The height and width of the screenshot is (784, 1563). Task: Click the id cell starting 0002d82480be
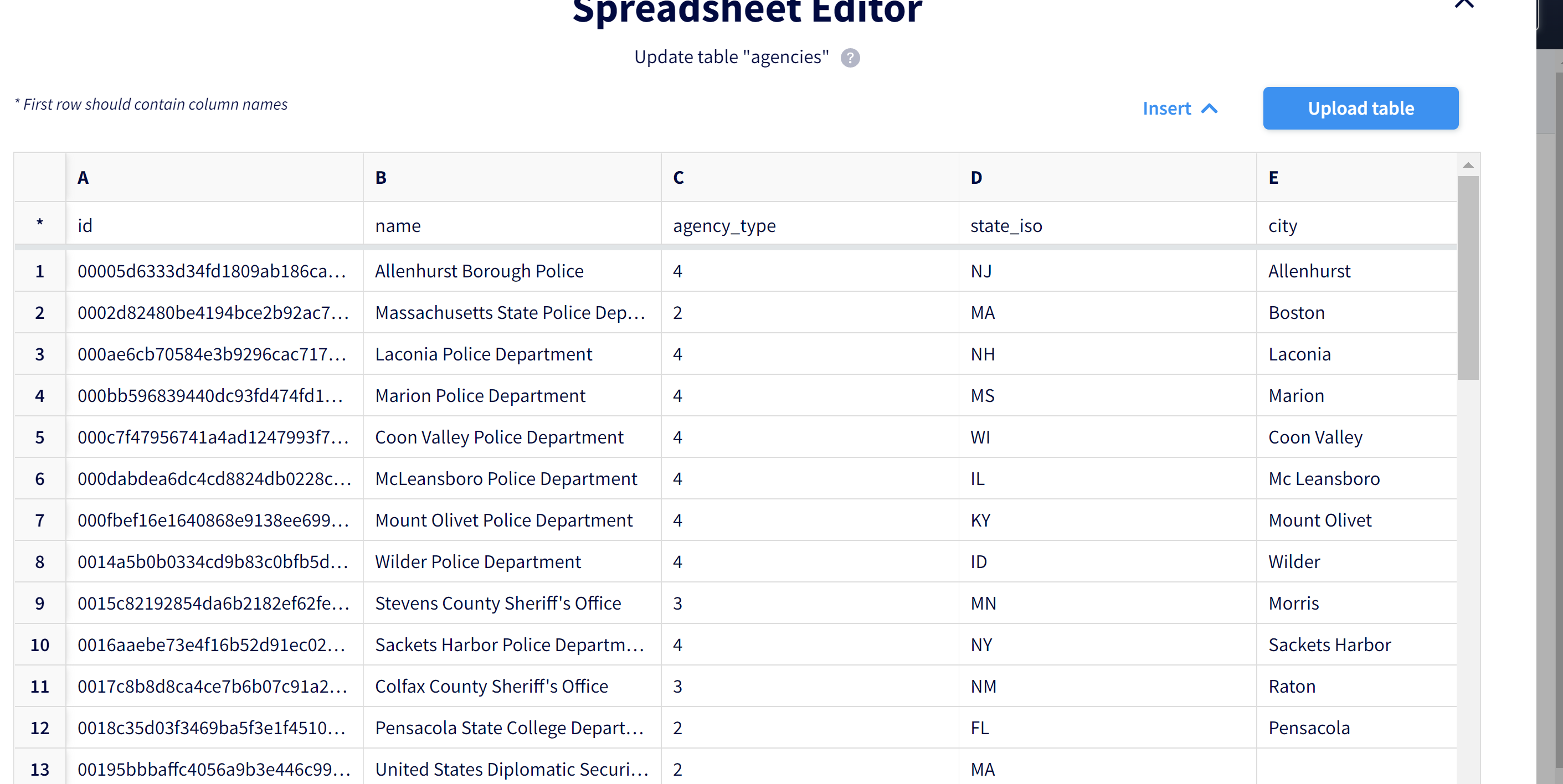[x=215, y=312]
